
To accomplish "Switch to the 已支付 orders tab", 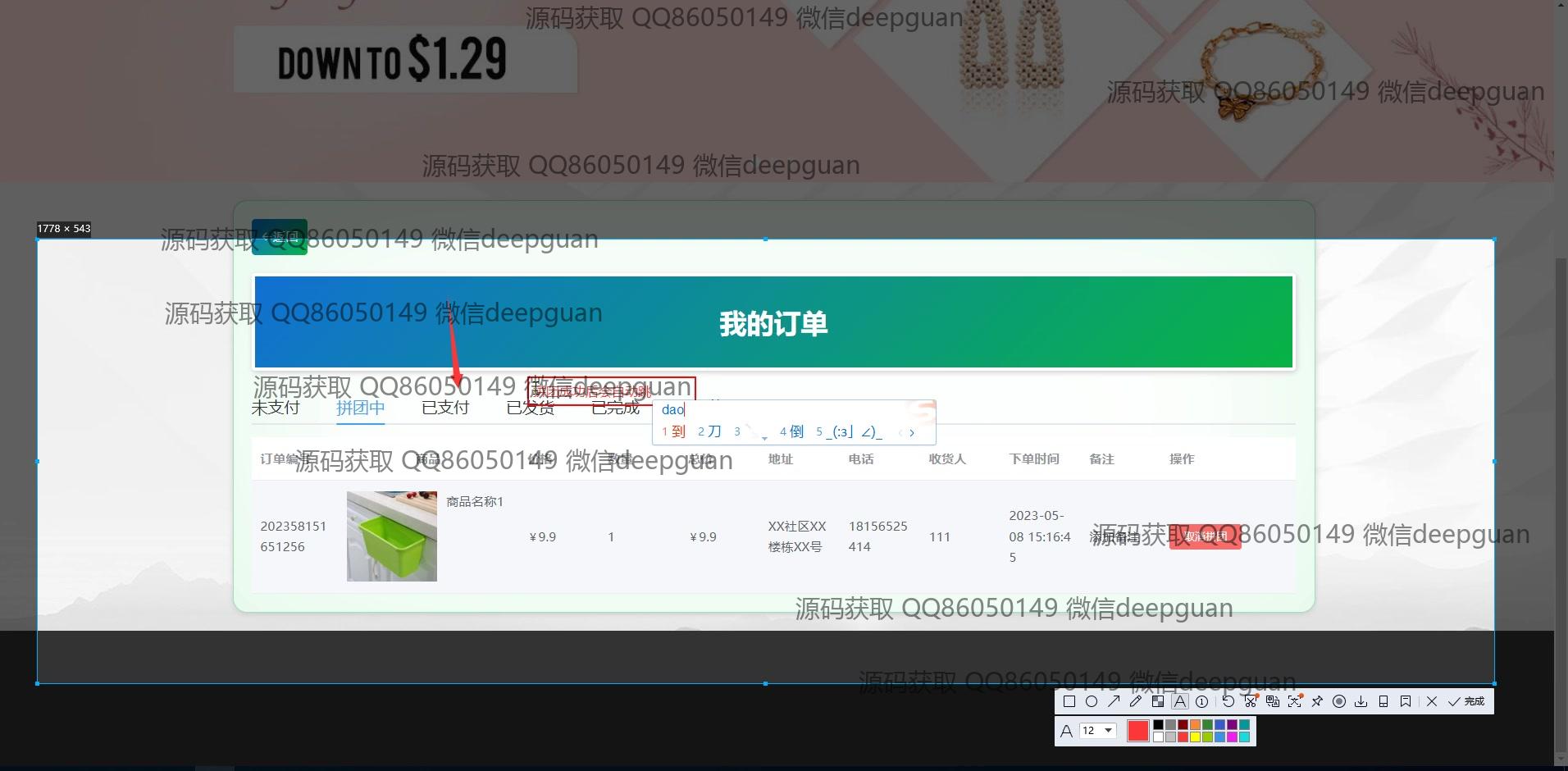I will [445, 408].
